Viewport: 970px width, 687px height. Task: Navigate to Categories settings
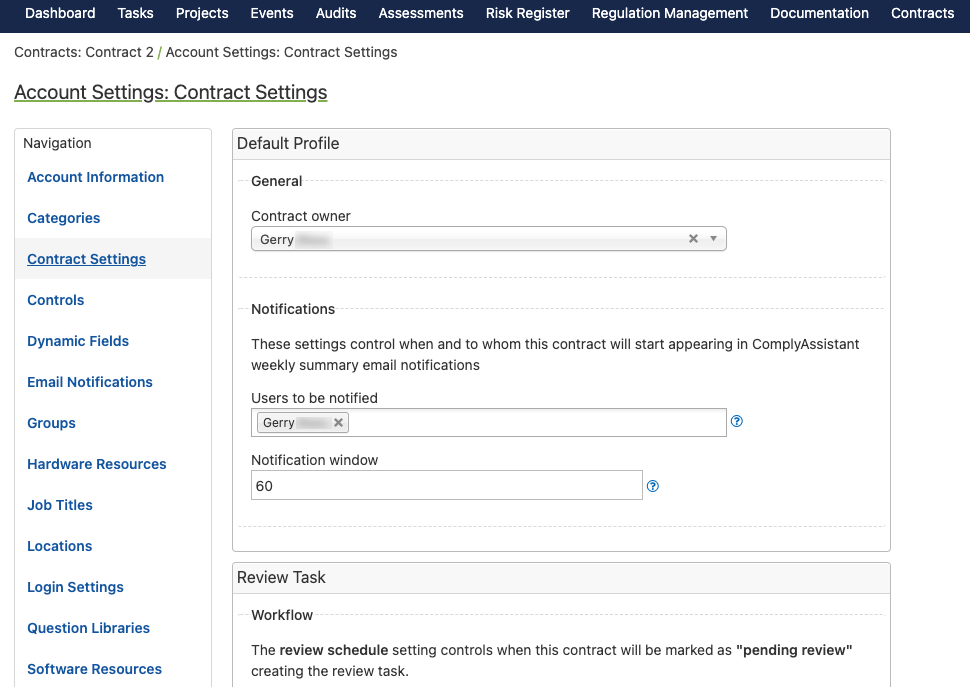click(64, 218)
